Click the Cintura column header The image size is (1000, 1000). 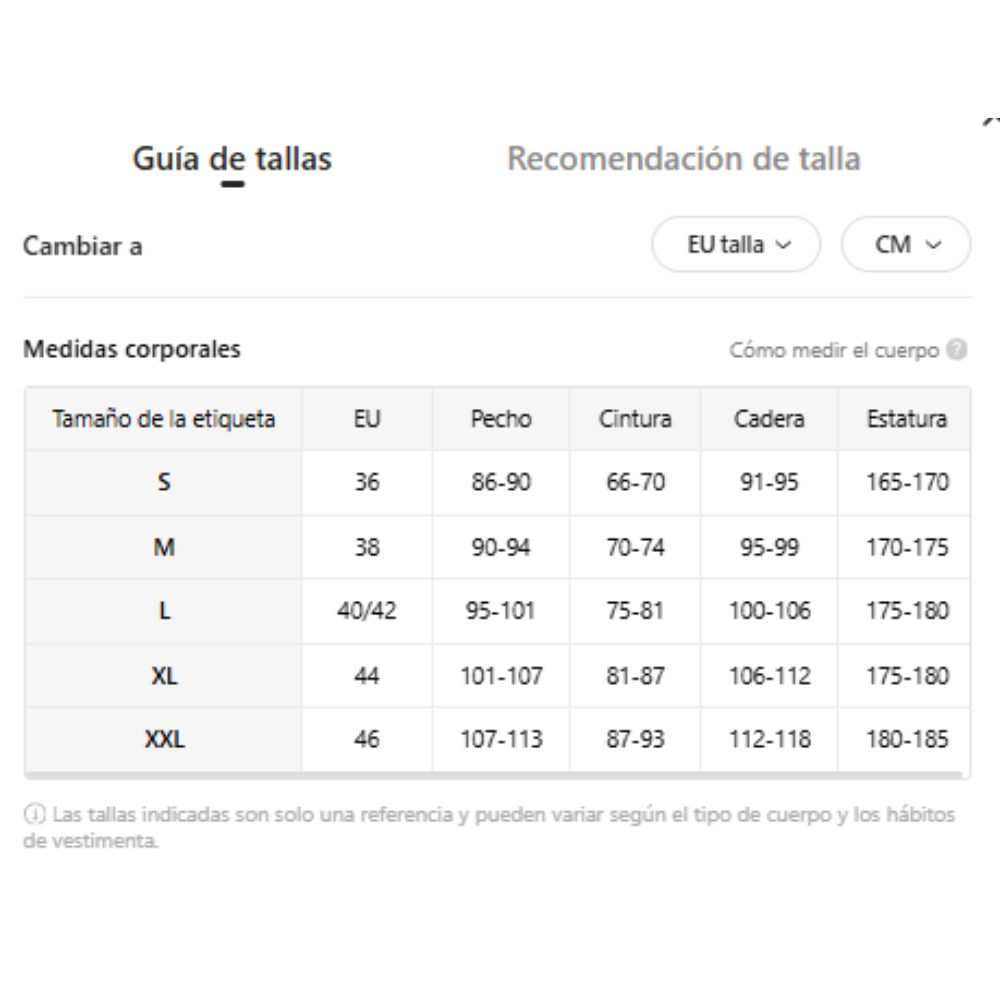tap(635, 419)
